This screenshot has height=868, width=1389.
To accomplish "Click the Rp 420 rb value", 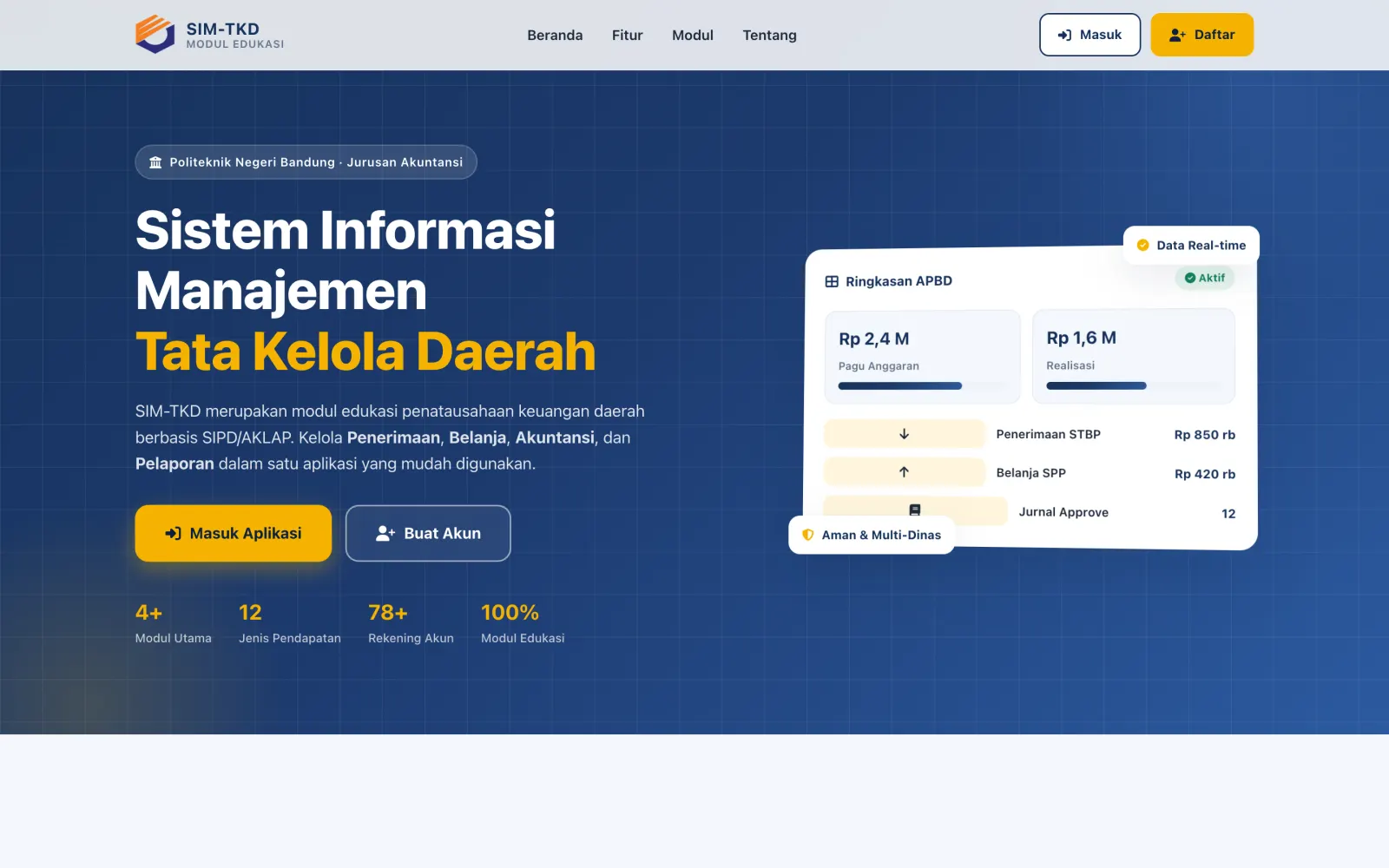I will pos(1205,474).
